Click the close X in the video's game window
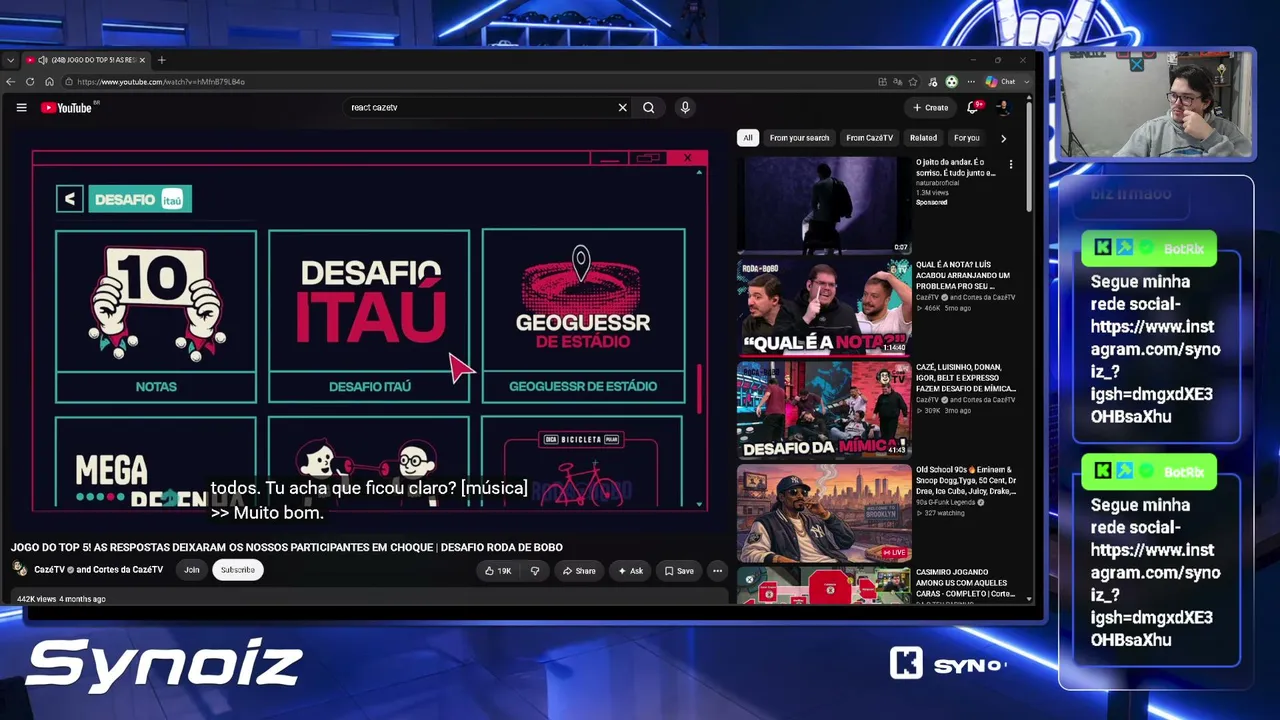 pyautogui.click(x=687, y=158)
